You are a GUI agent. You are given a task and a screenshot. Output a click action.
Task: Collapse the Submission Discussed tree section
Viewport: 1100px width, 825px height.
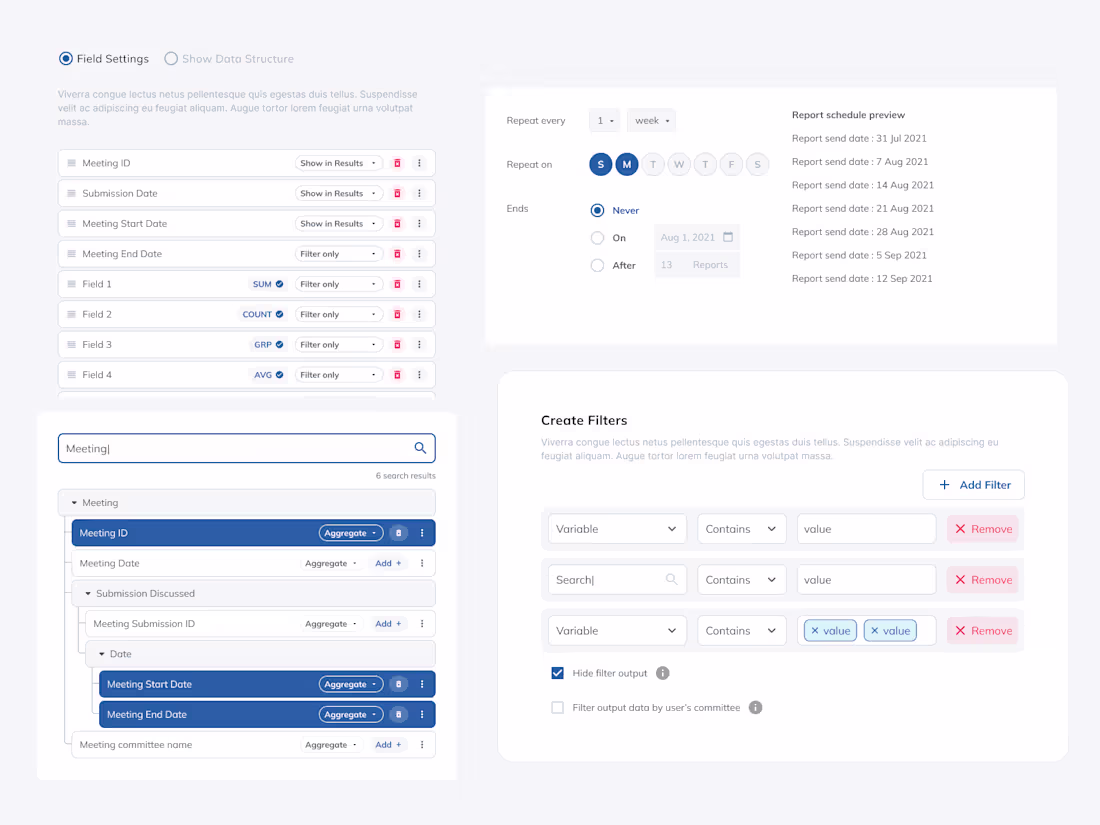87,593
